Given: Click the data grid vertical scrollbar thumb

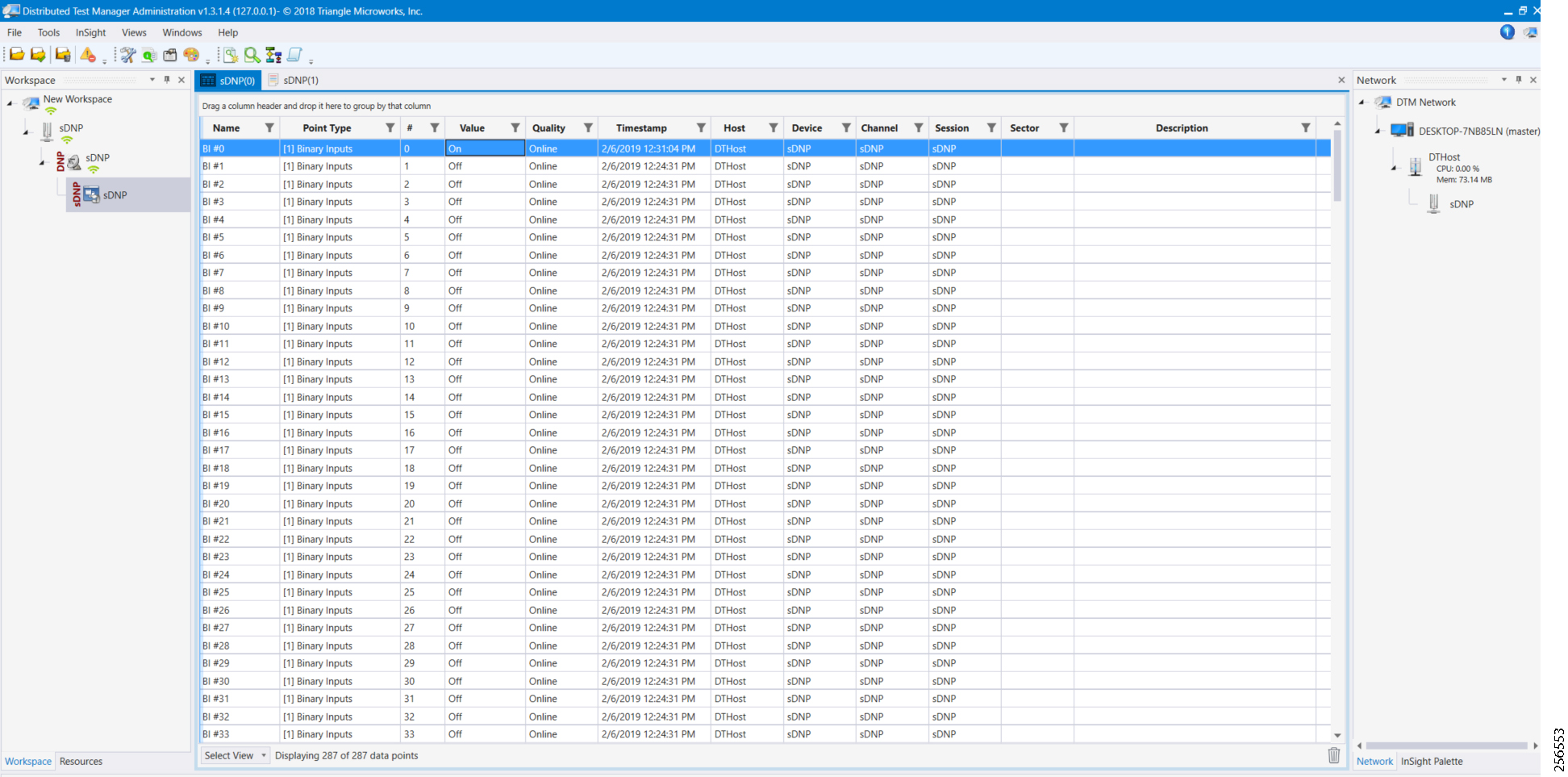Looking at the screenshot, I should tap(1337, 165).
